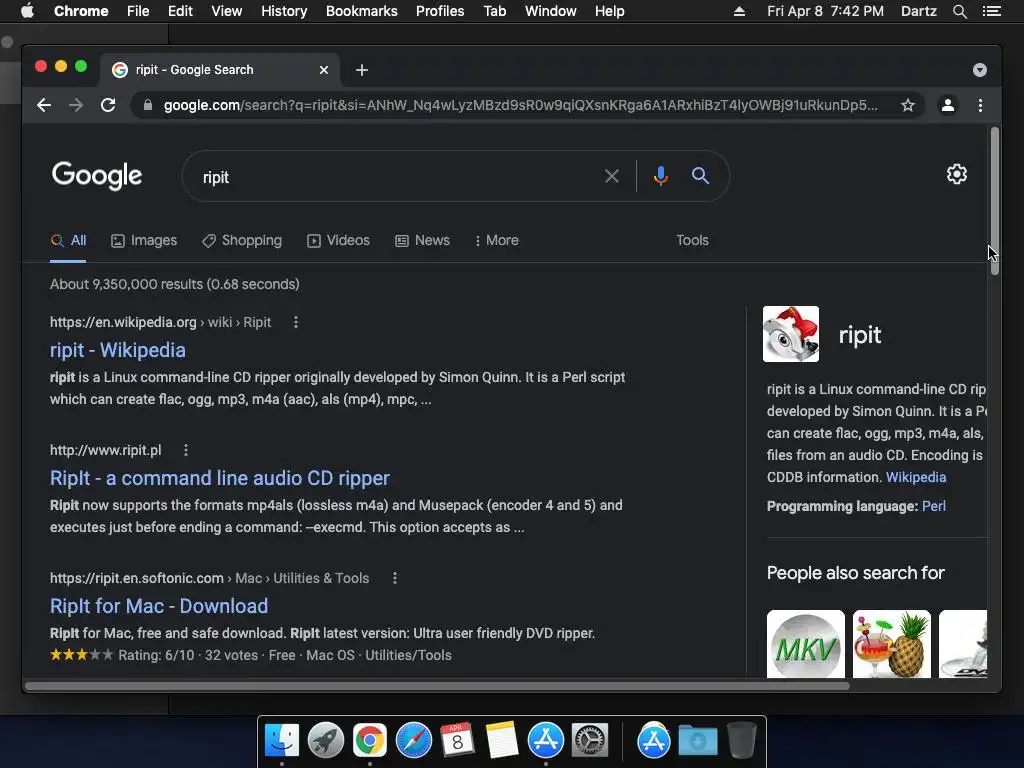This screenshot has height=768, width=1024.
Task: Click the vertical page scrollbar
Action: [994, 201]
